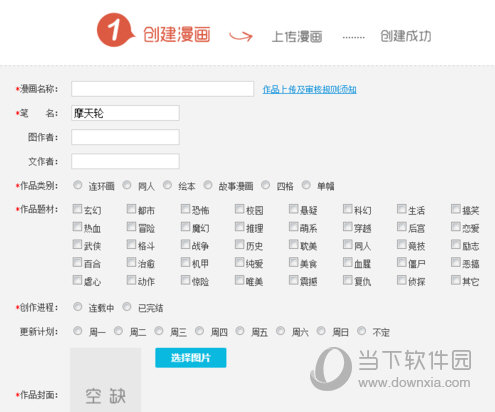The height and width of the screenshot is (412, 495).
Task: Enable the 悬疑 genre checkbox
Action: click(x=293, y=209)
